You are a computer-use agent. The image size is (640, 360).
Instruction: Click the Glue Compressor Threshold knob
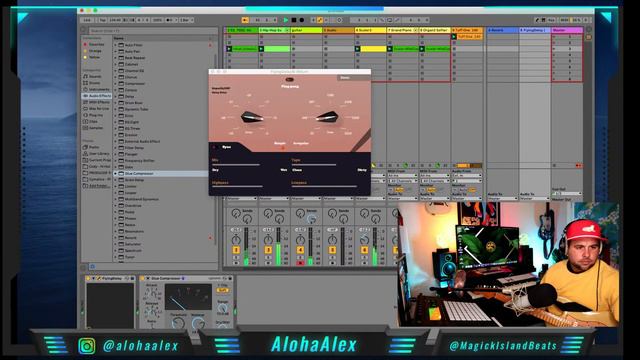(x=178, y=323)
